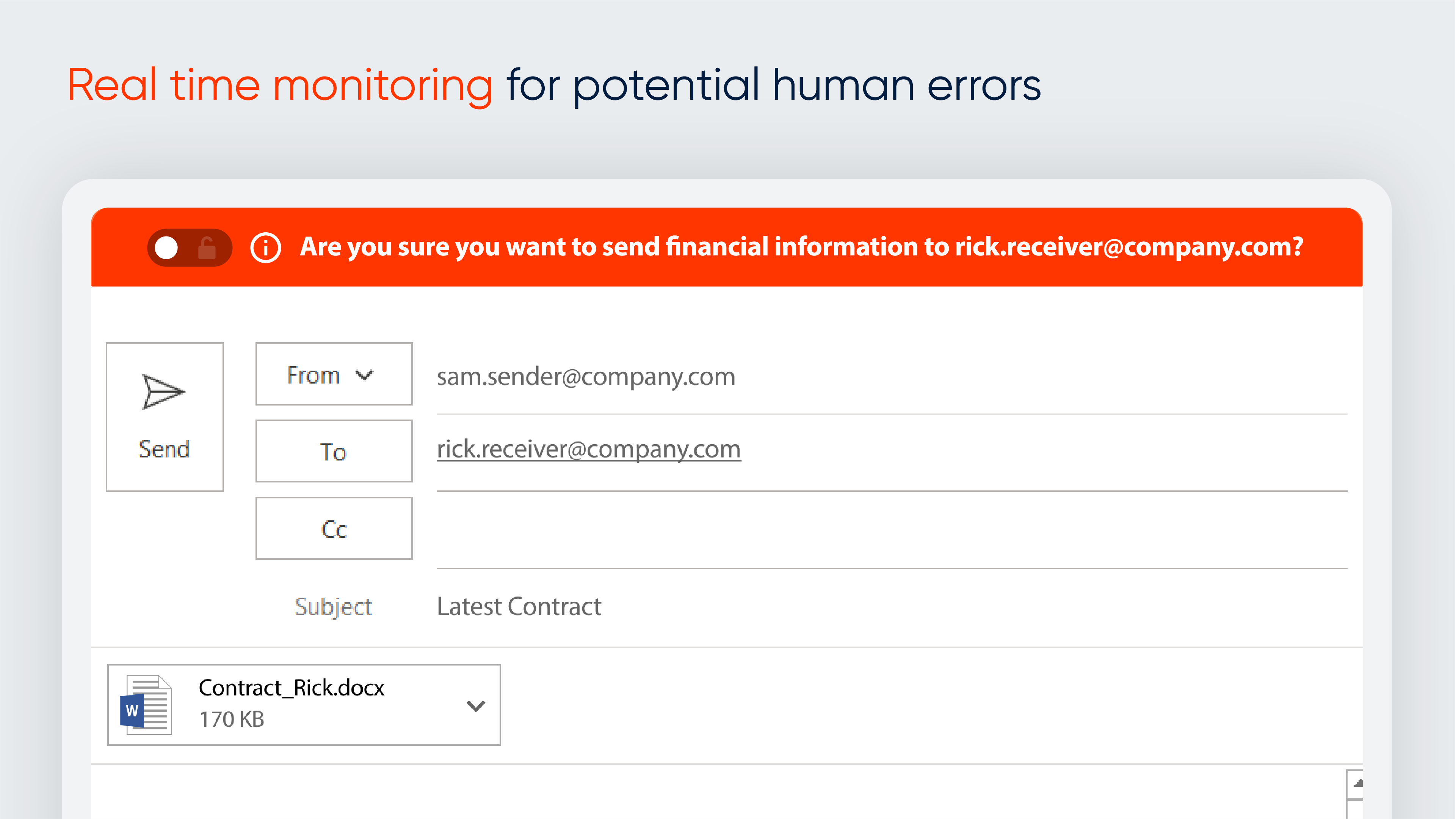Click the info circle icon in the warning banner
1456x819 pixels.
pos(265,247)
